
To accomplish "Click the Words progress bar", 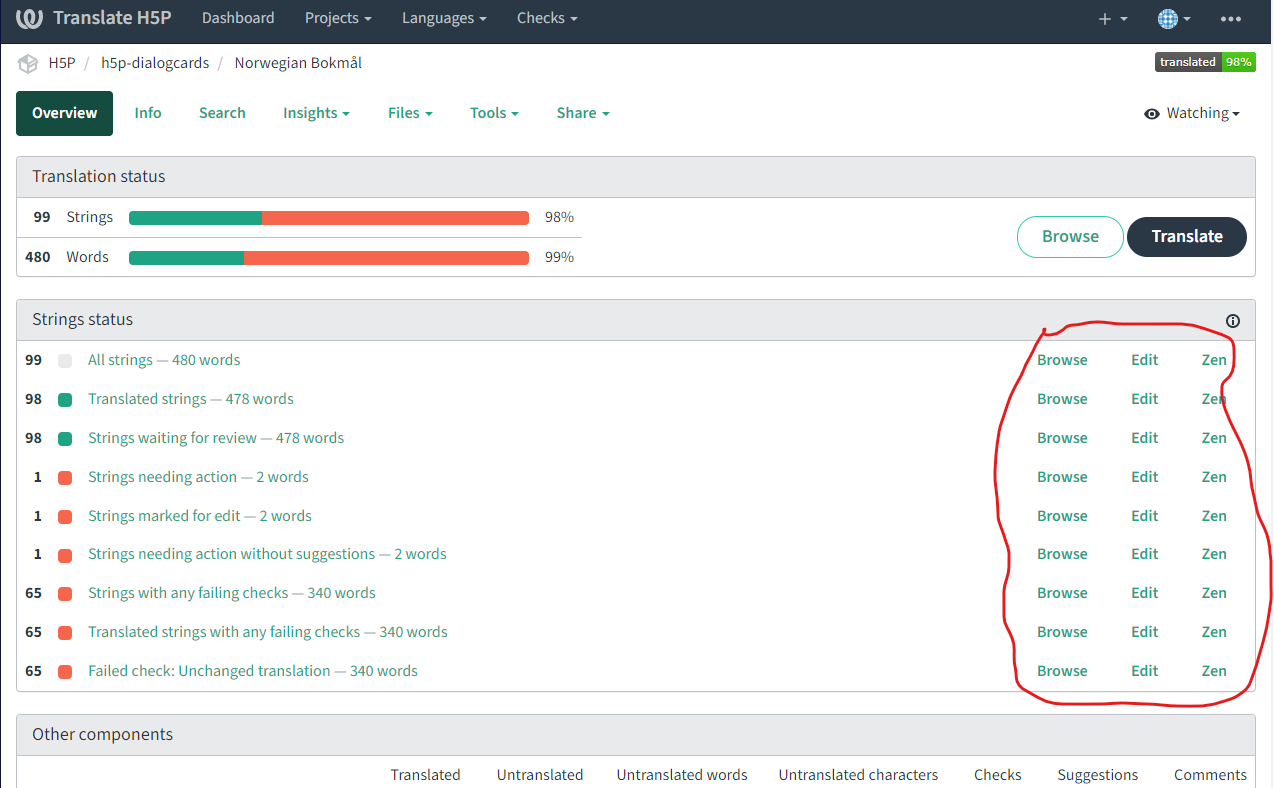I will click(329, 258).
